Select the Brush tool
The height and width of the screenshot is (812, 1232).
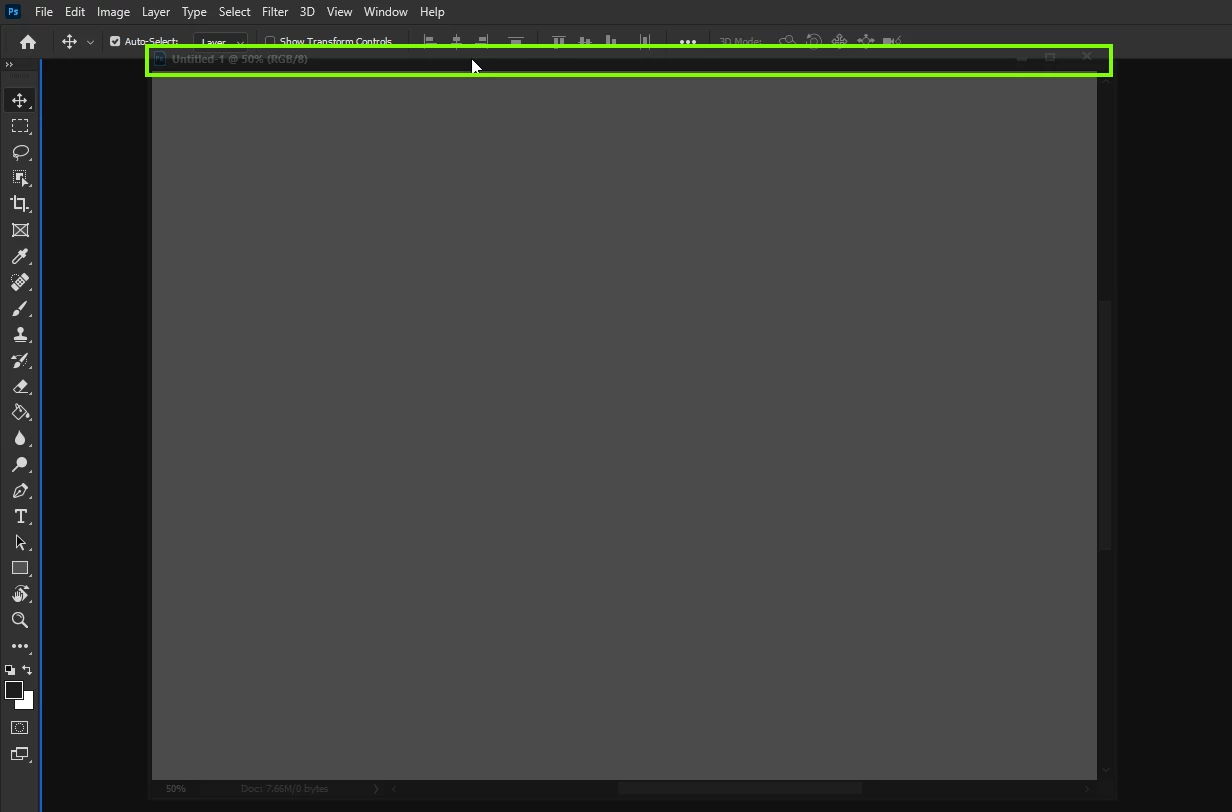(x=20, y=308)
